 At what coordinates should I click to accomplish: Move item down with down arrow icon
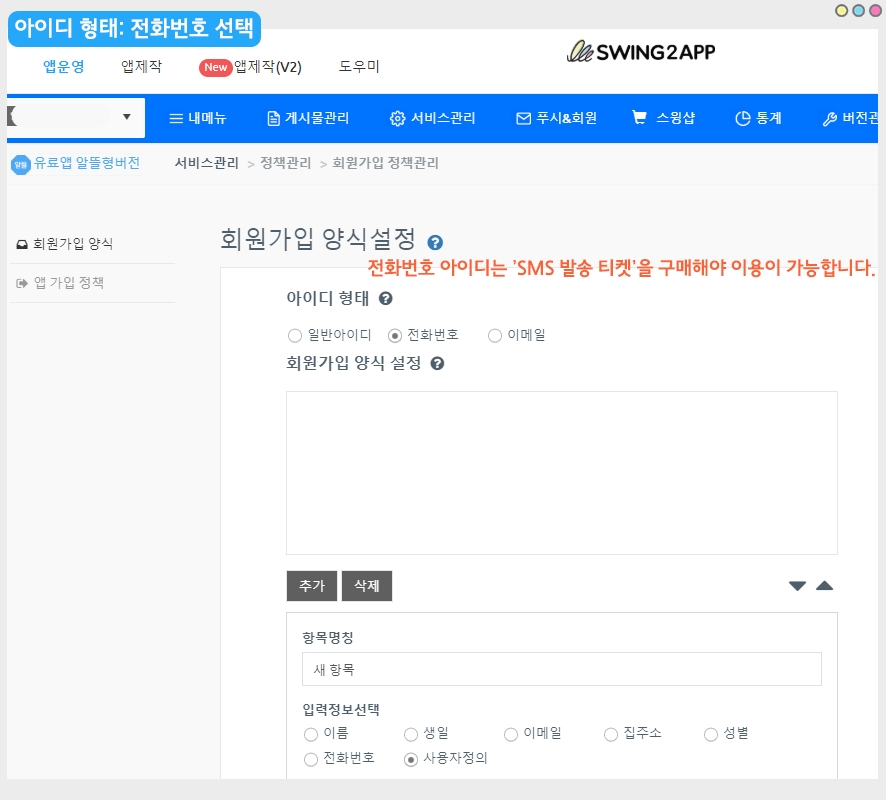(x=797, y=586)
